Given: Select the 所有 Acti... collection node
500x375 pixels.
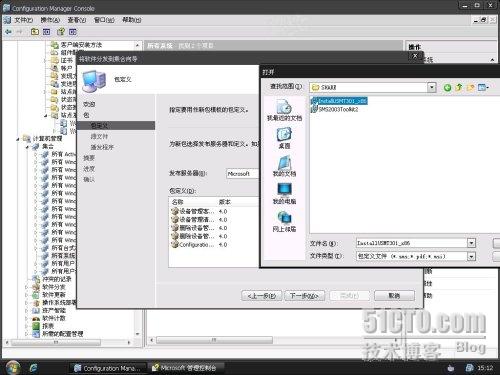Looking at the screenshot, I should click(x=59, y=154).
